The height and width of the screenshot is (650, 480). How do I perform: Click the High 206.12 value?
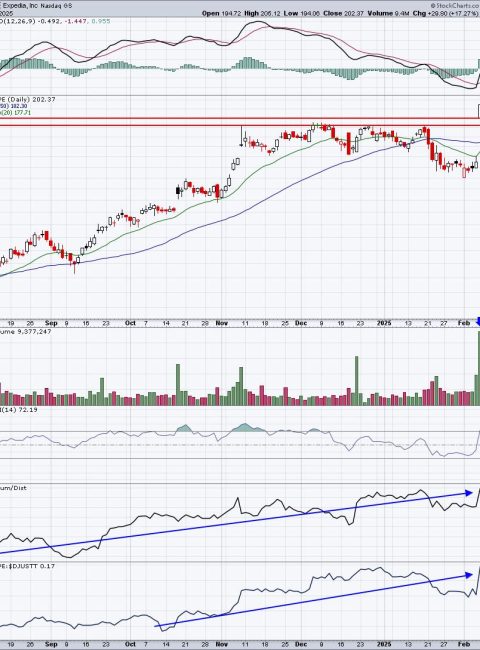[x=264, y=13]
